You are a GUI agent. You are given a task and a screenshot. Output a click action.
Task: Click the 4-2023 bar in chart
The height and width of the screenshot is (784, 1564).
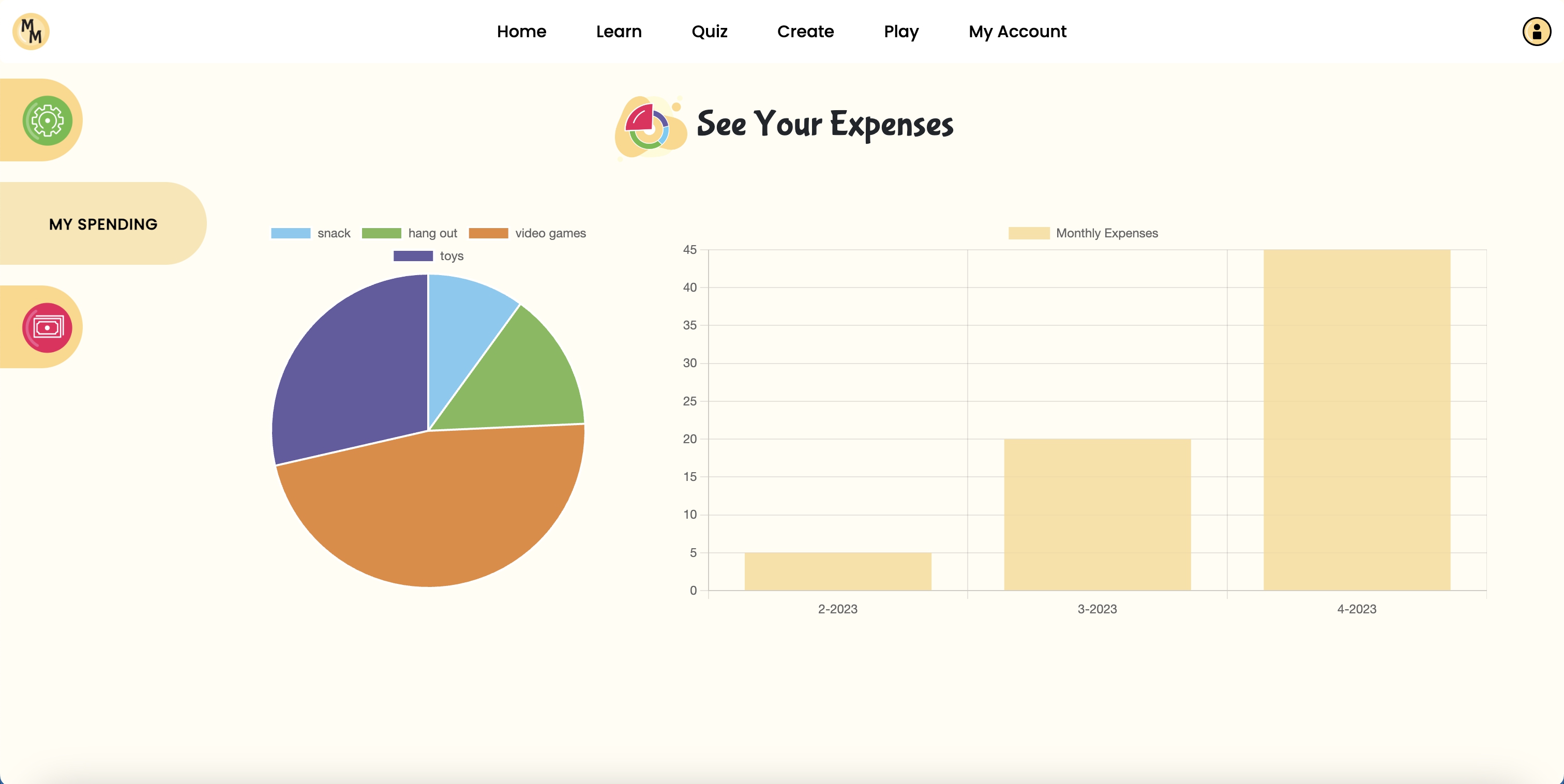(1357, 419)
